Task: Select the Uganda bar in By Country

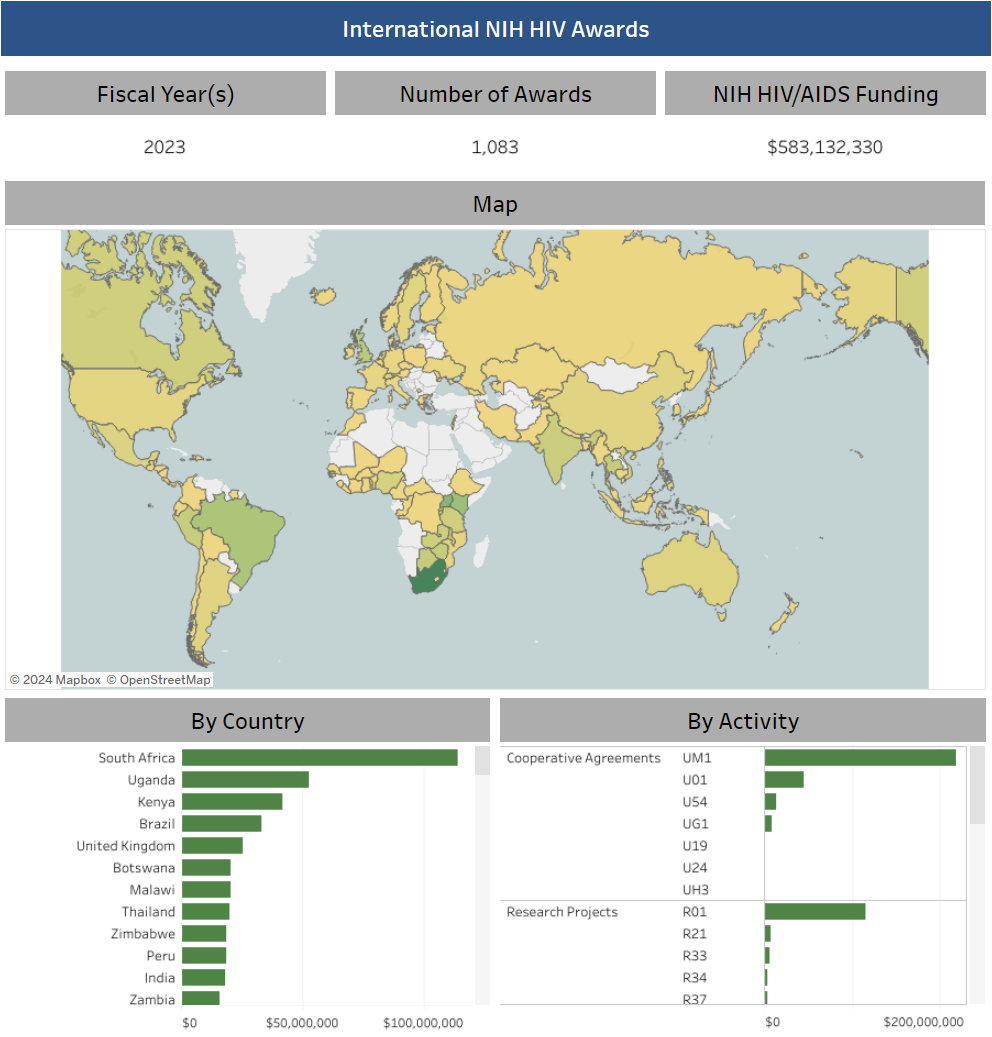Action: [245, 780]
